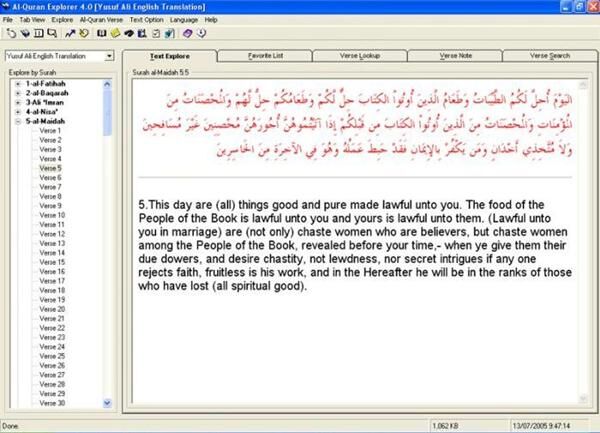600x433 pixels.
Task: Expand the 1-al-Fatihah surah node
Action: pos(18,84)
